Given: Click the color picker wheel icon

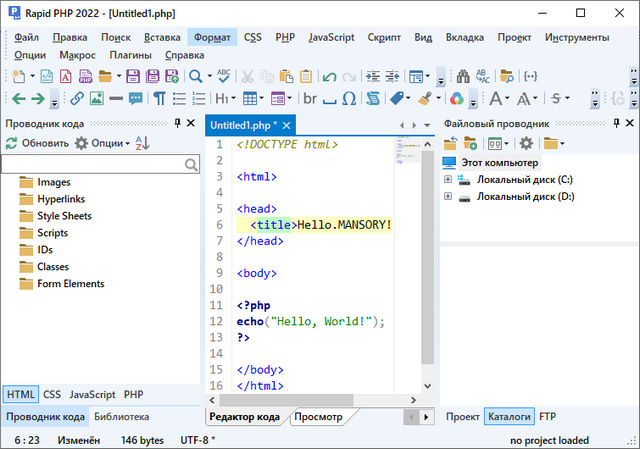Looking at the screenshot, I should click(x=456, y=99).
